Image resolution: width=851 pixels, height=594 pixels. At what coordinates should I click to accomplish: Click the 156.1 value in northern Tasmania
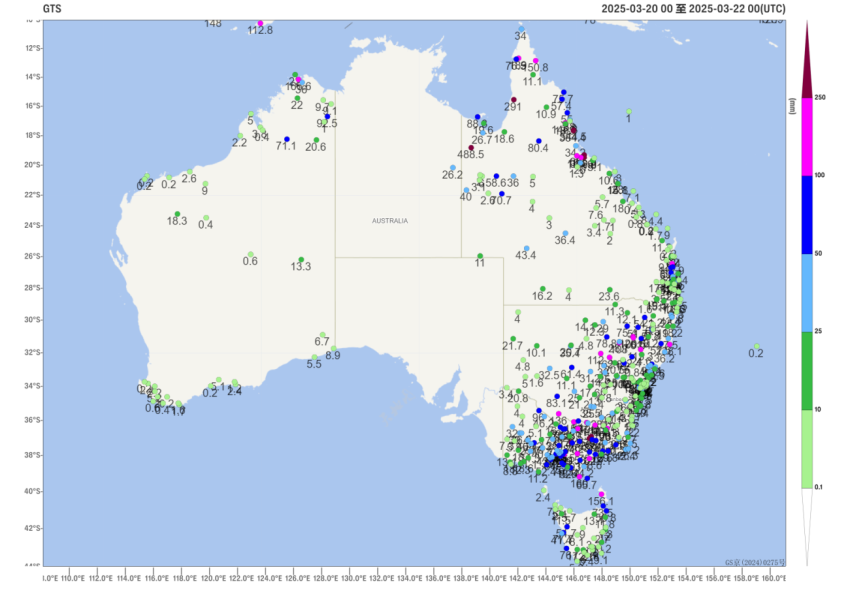click(601, 501)
